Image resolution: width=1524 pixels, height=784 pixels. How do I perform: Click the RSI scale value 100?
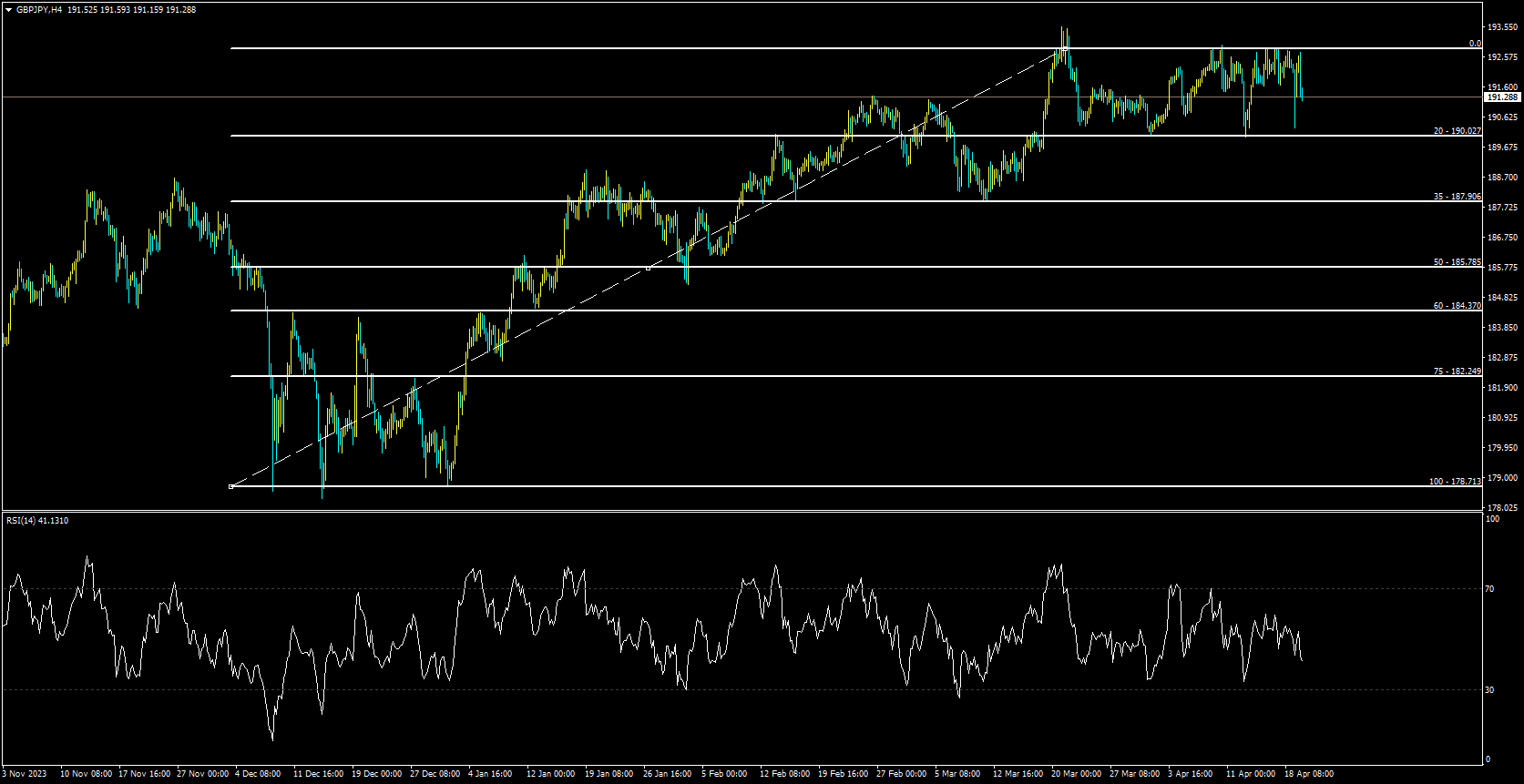click(x=1492, y=520)
